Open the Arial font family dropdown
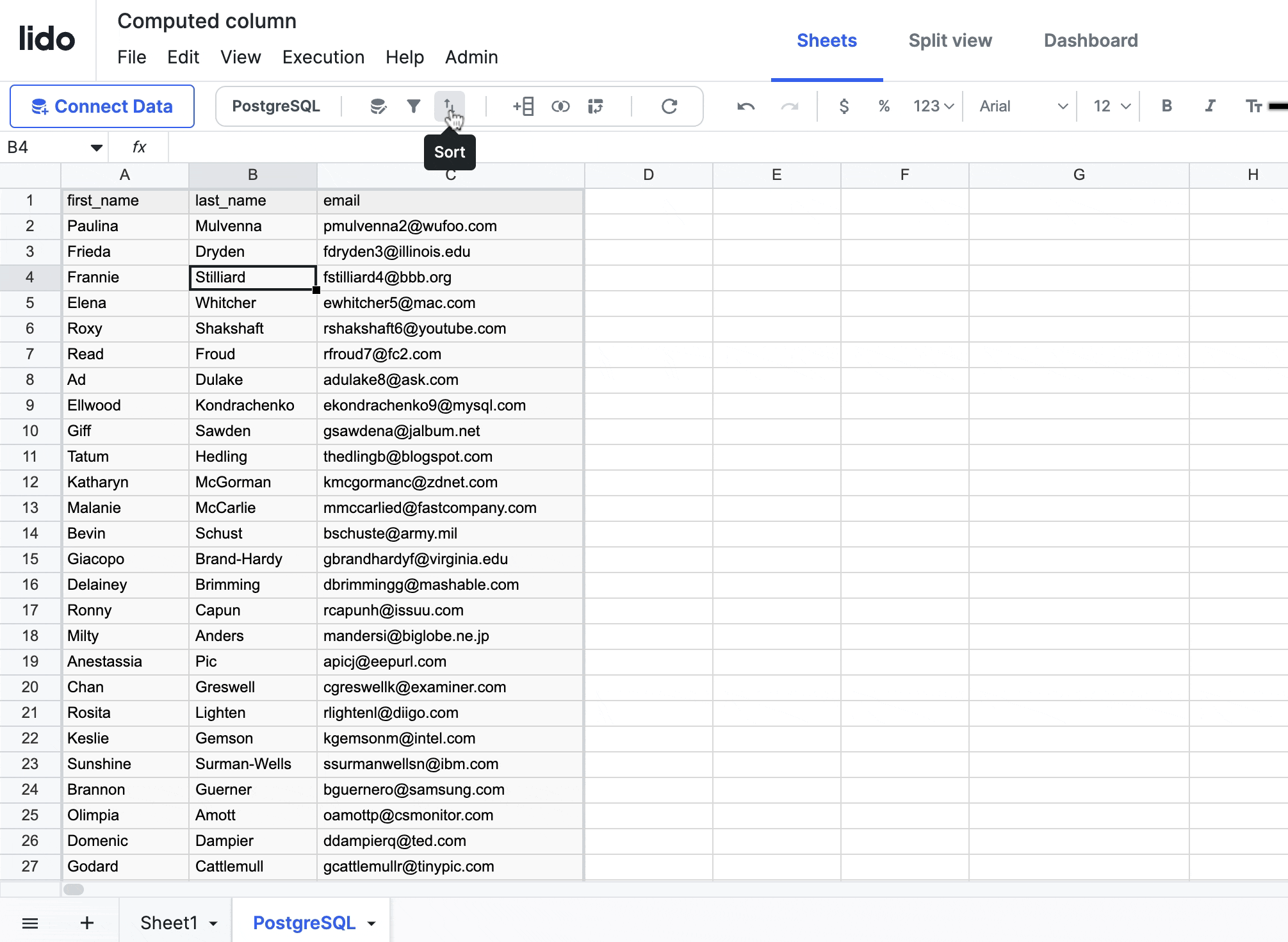This screenshot has height=942, width=1288. (x=1023, y=106)
